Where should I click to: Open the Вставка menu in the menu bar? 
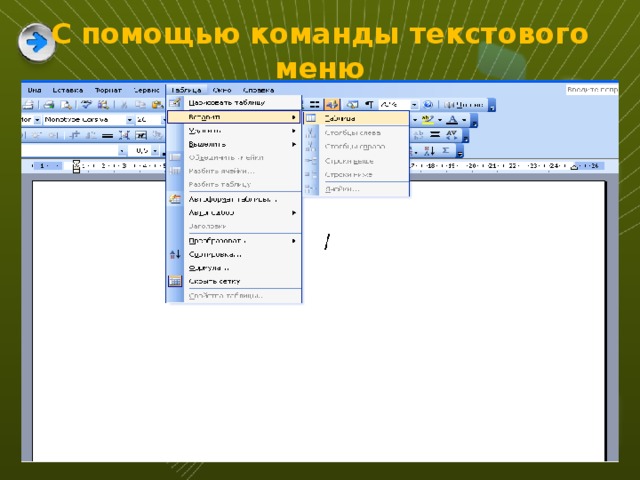(68, 90)
